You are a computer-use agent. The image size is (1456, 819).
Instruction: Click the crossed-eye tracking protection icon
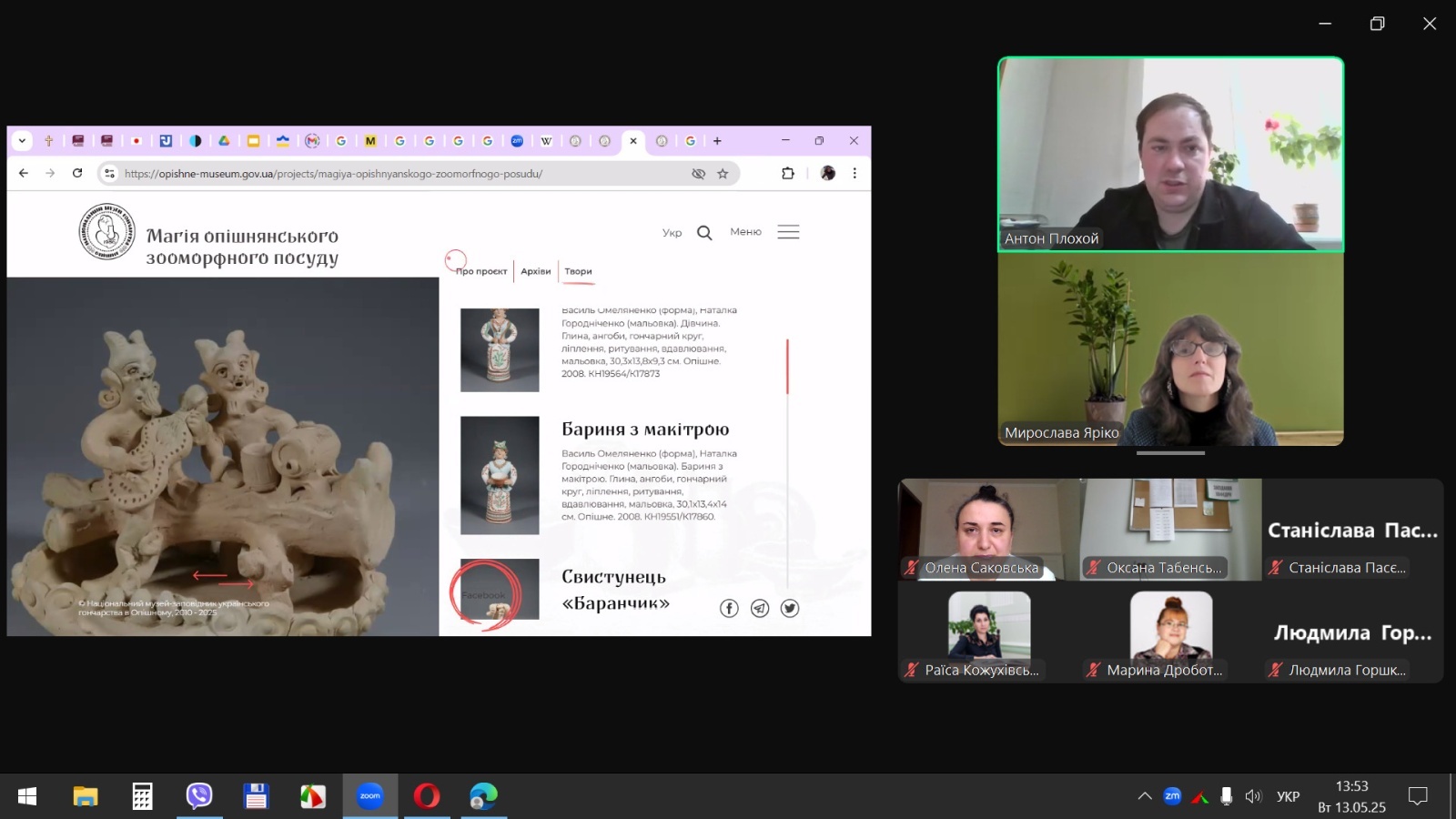click(x=698, y=174)
